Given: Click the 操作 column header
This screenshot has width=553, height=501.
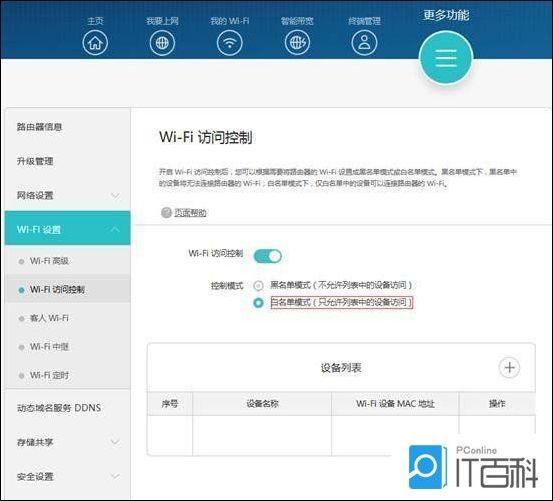Looking at the screenshot, I should [497, 404].
